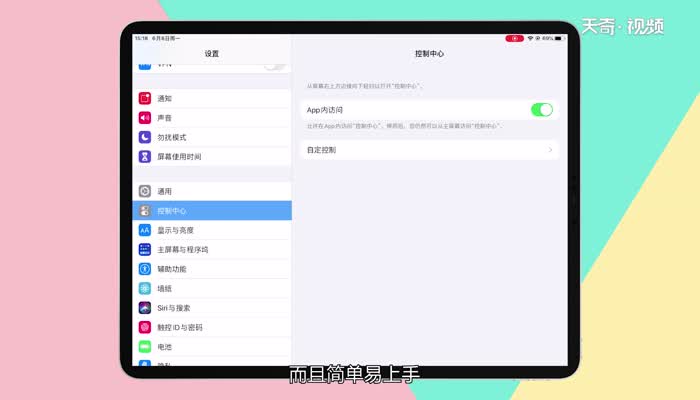
Task: Open 辅助功能 settings
Action: [212, 269]
